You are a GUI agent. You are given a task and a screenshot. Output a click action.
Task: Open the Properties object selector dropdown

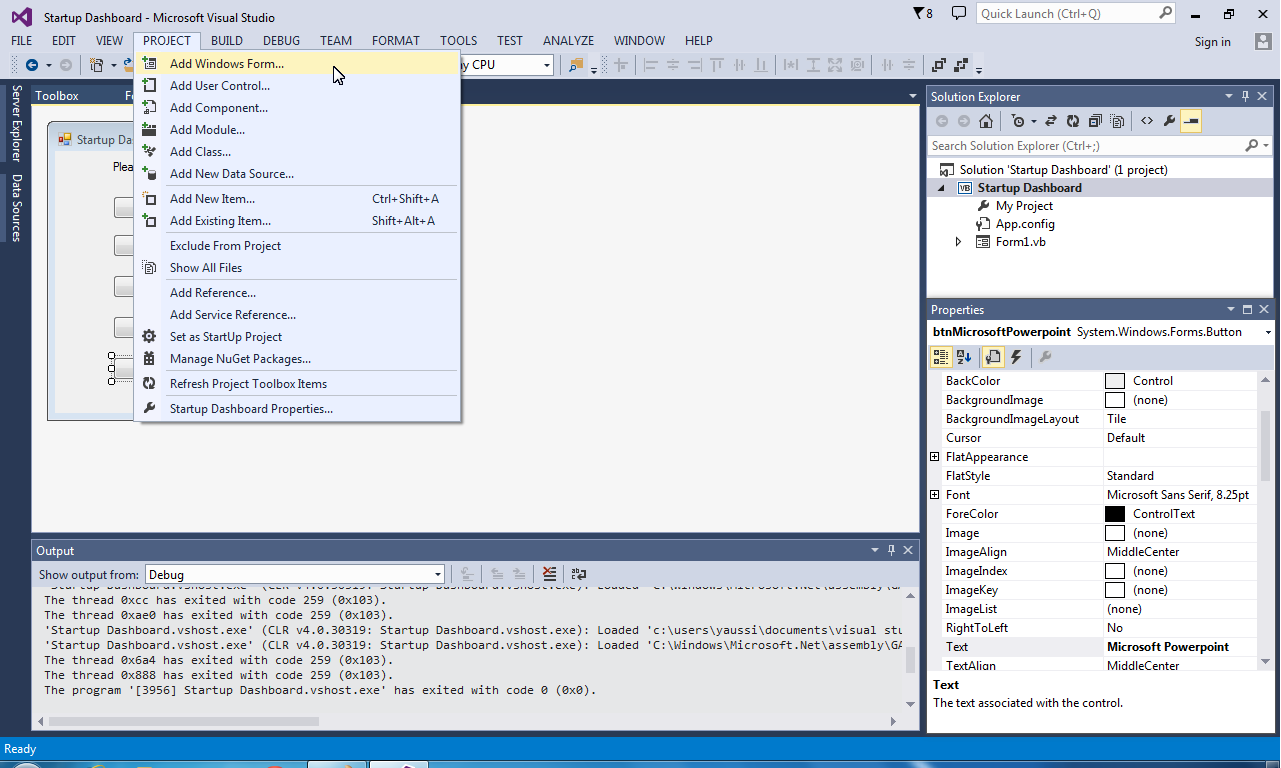coord(1268,332)
